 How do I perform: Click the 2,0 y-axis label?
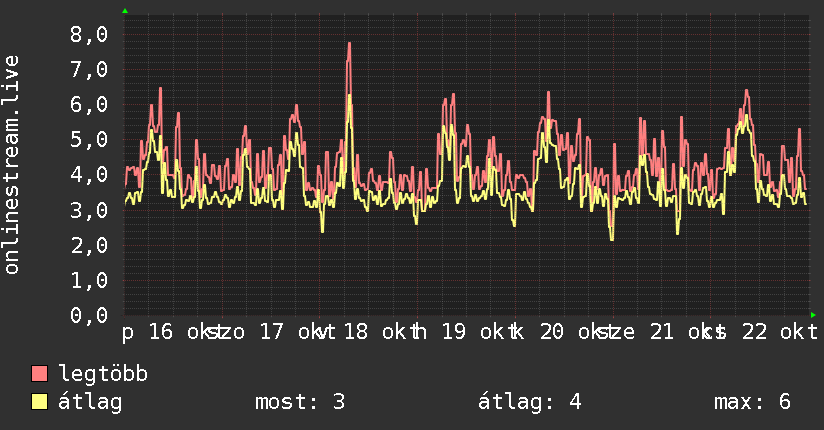pos(89,245)
